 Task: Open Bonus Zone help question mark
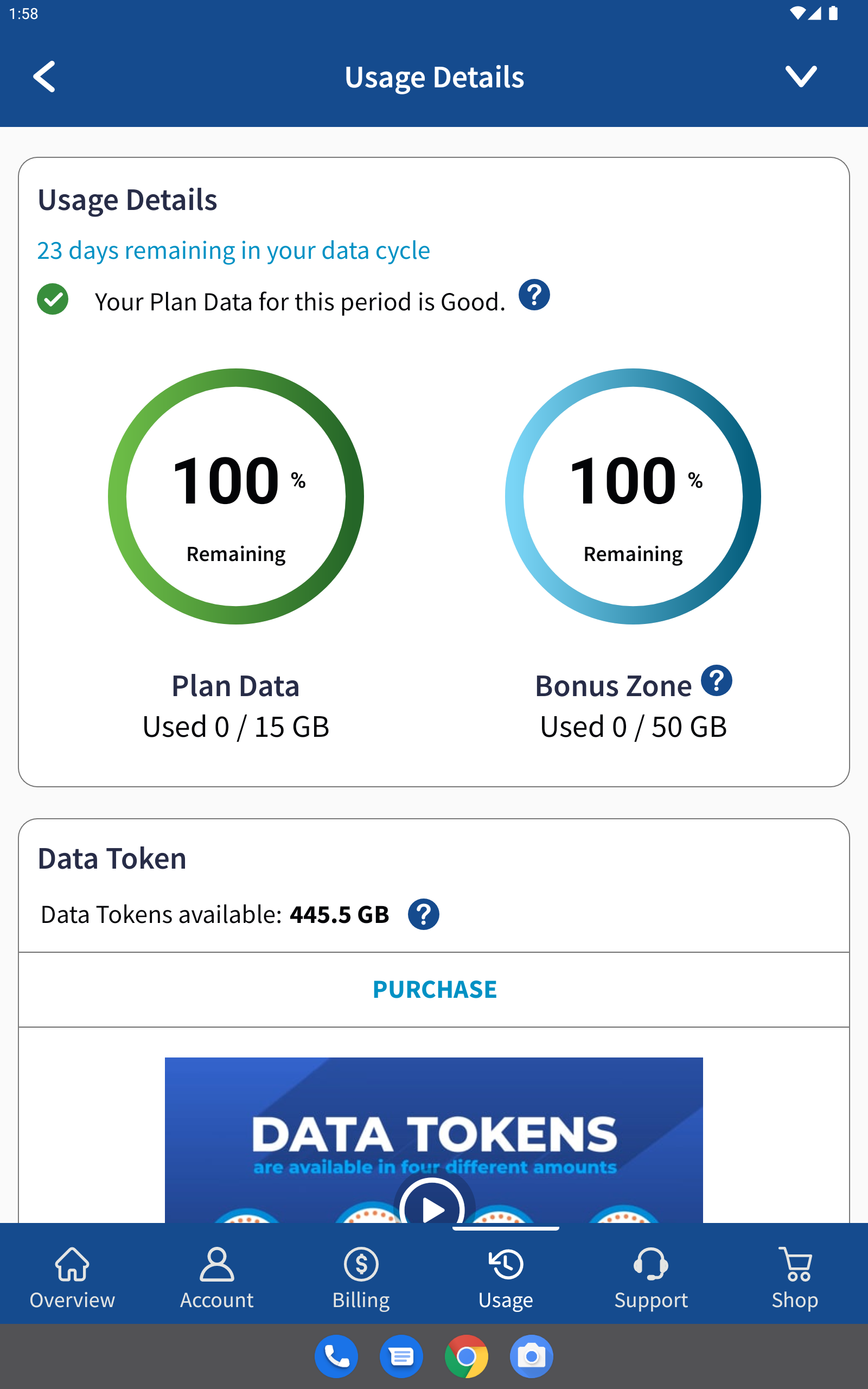pos(717,681)
